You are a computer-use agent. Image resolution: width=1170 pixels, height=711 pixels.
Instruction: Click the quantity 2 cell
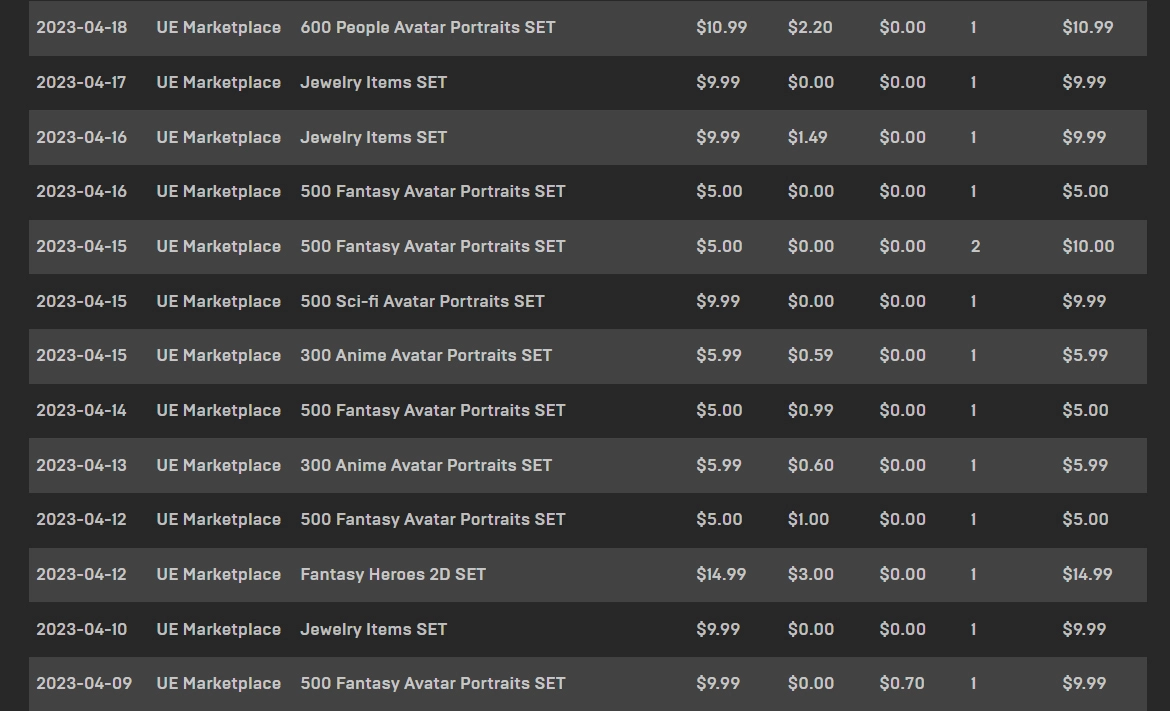click(x=975, y=246)
